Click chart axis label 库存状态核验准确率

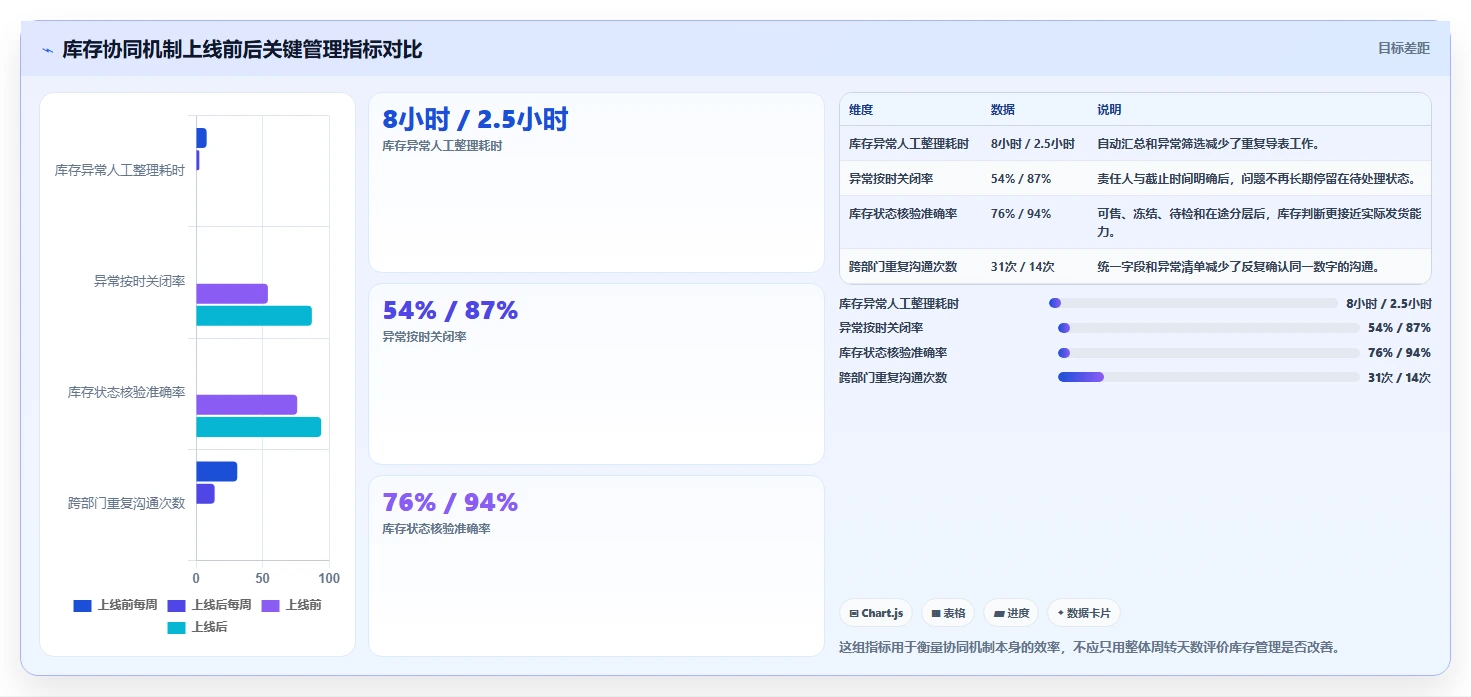127,393
